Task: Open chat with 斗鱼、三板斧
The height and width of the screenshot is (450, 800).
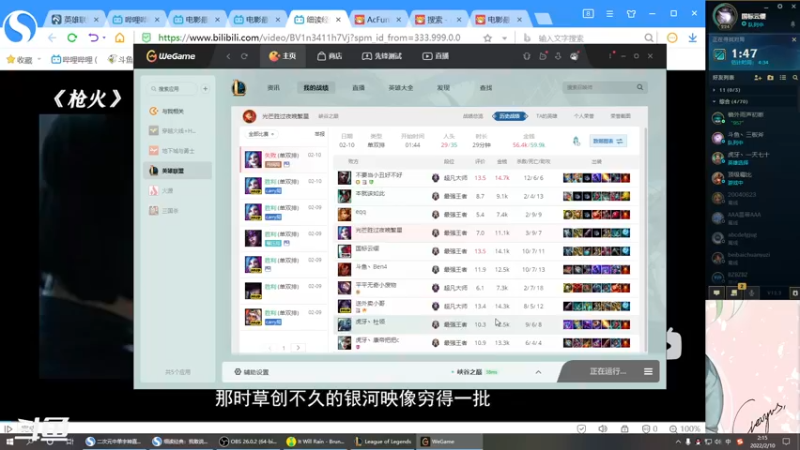Action: click(x=754, y=138)
